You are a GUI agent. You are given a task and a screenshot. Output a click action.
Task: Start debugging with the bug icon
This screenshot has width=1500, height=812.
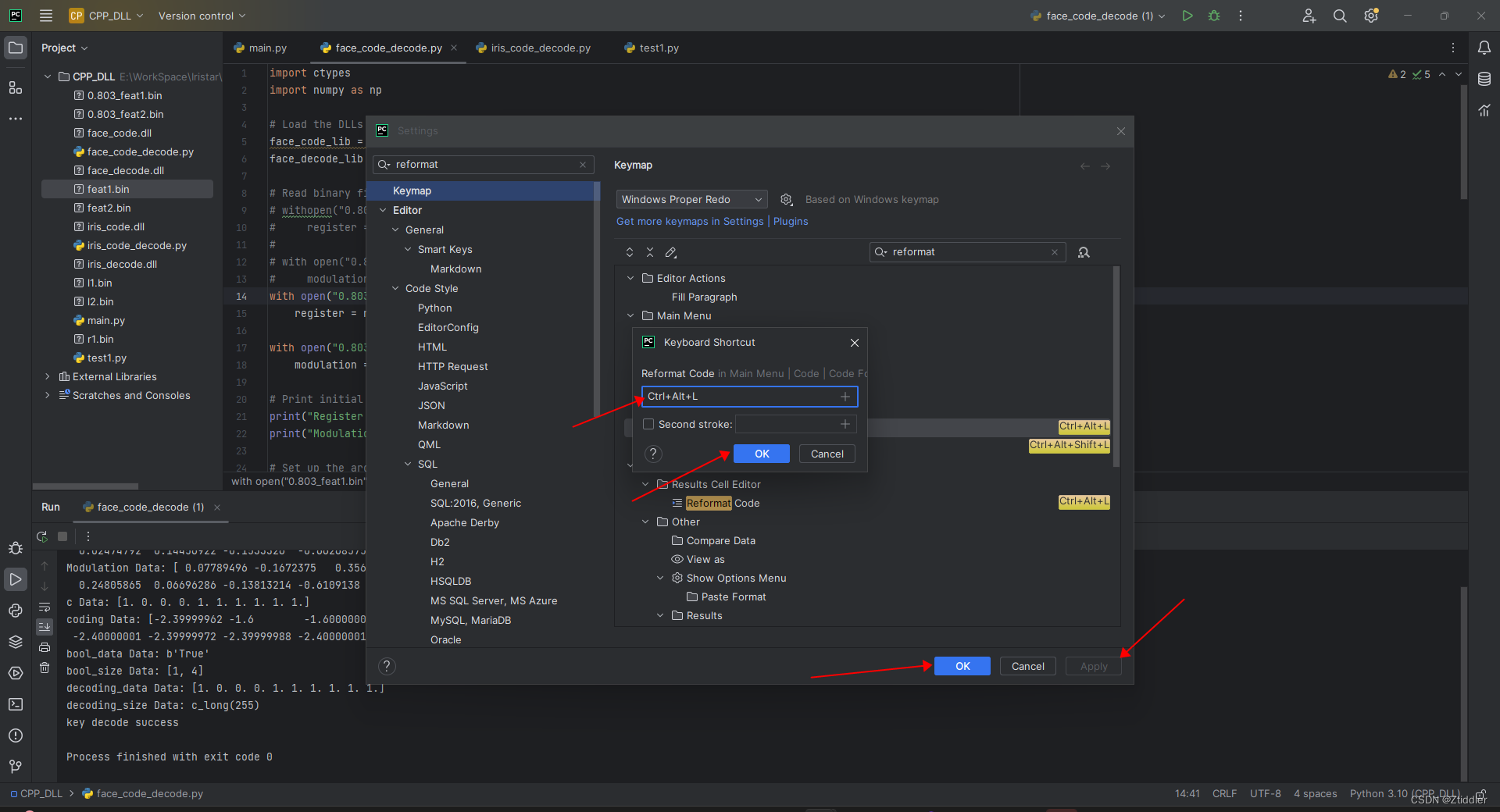[1214, 16]
